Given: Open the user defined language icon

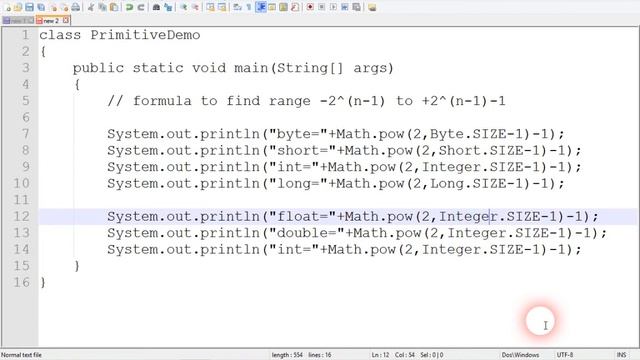Looking at the screenshot, I should [x=272, y=7].
